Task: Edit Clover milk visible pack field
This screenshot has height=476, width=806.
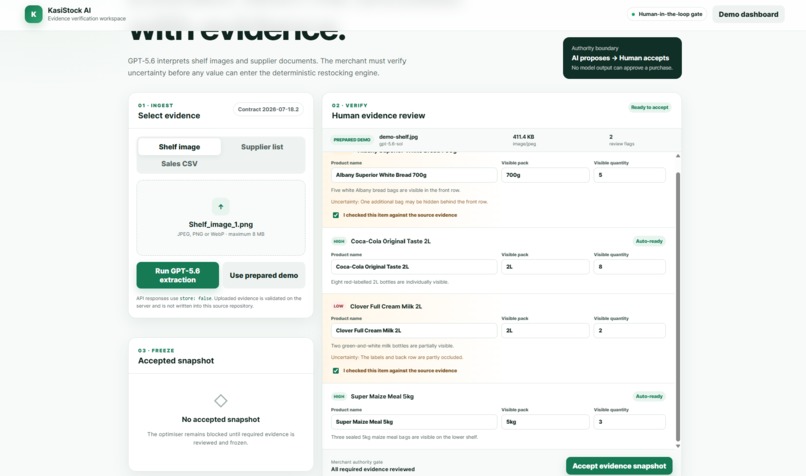Action: click(545, 330)
